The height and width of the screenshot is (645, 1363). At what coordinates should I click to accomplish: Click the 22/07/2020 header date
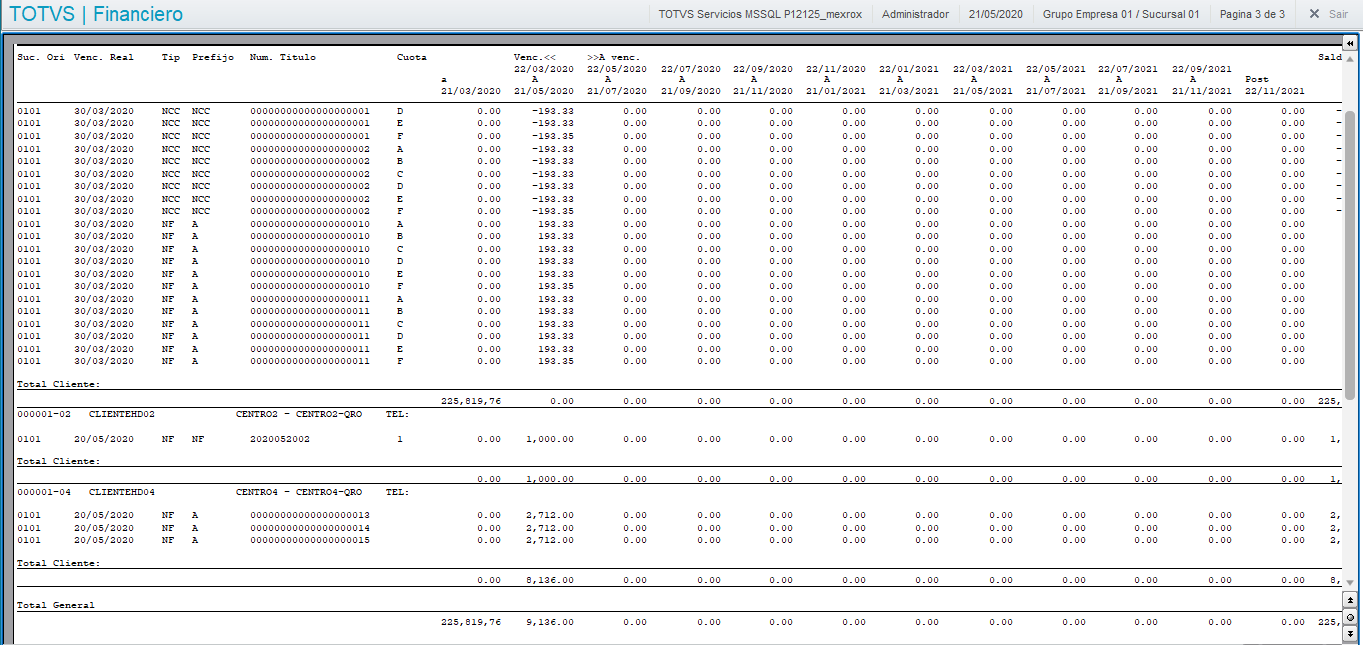tap(690, 69)
